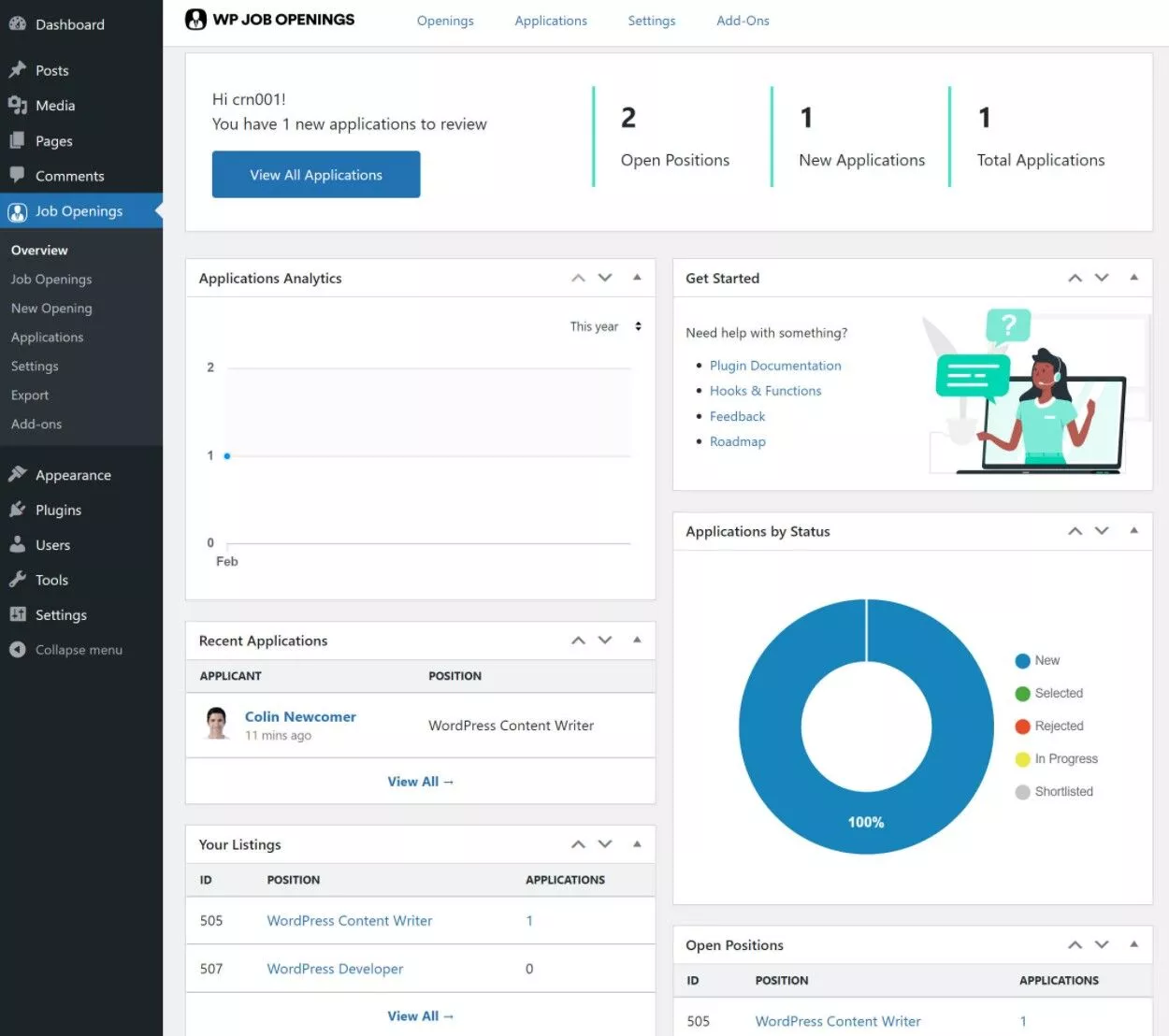Click the WP Job Openings logo icon

pyautogui.click(x=195, y=20)
